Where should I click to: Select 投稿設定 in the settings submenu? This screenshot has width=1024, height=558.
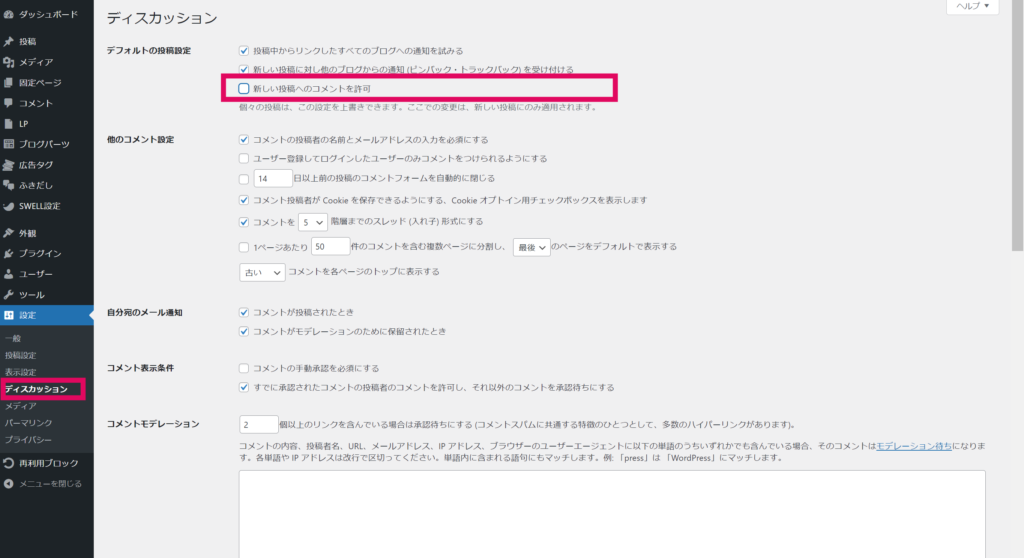[20, 355]
